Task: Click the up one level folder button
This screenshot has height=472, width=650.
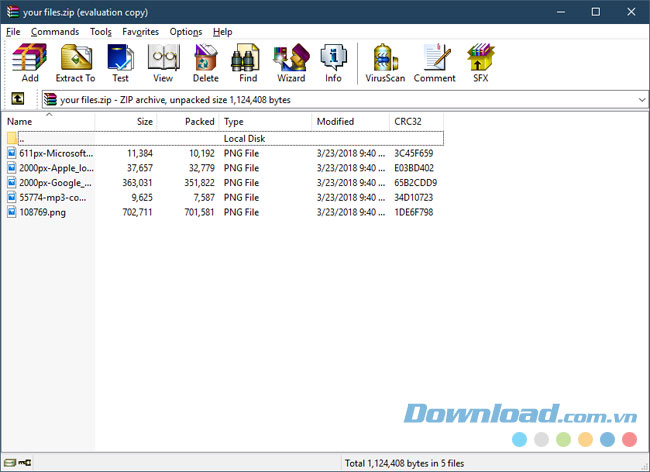Action: point(17,99)
